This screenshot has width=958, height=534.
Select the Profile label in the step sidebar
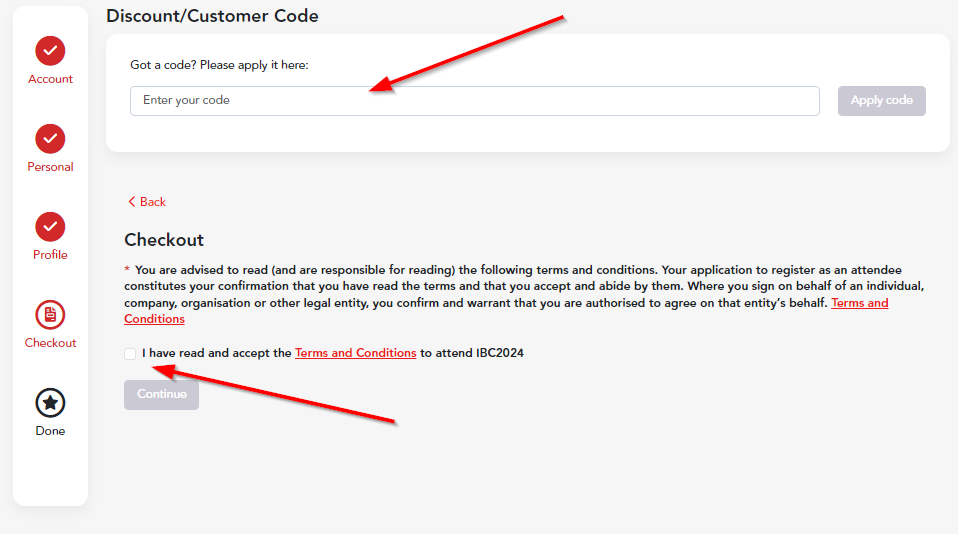click(x=50, y=255)
